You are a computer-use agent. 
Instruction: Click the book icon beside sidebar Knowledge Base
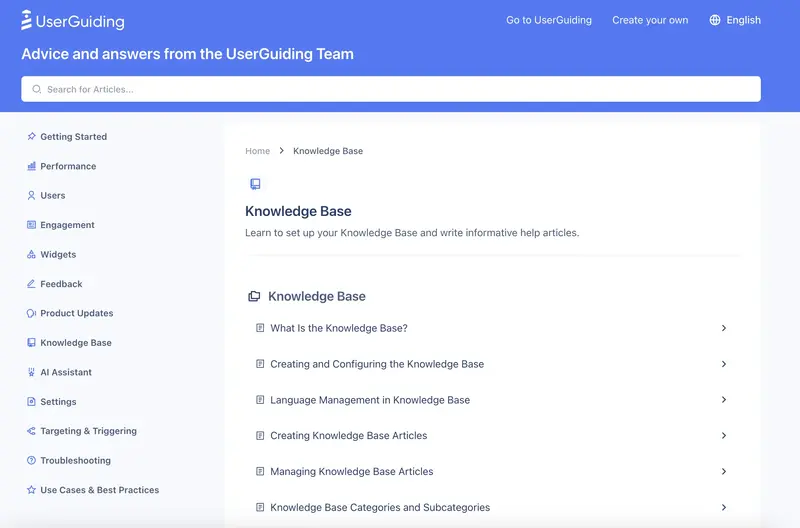pyautogui.click(x=31, y=342)
